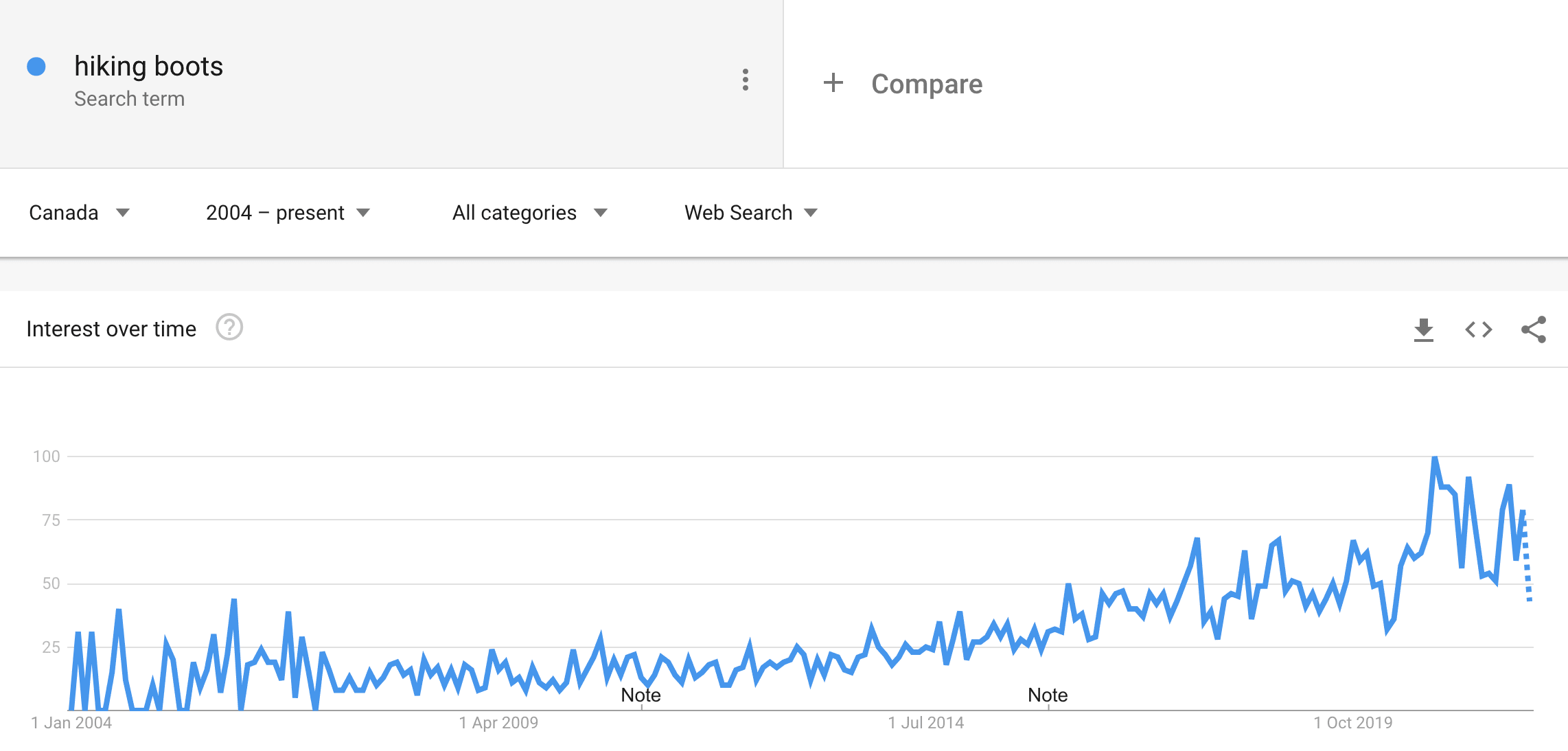Click the plus icon beside Compare

pyautogui.click(x=833, y=83)
